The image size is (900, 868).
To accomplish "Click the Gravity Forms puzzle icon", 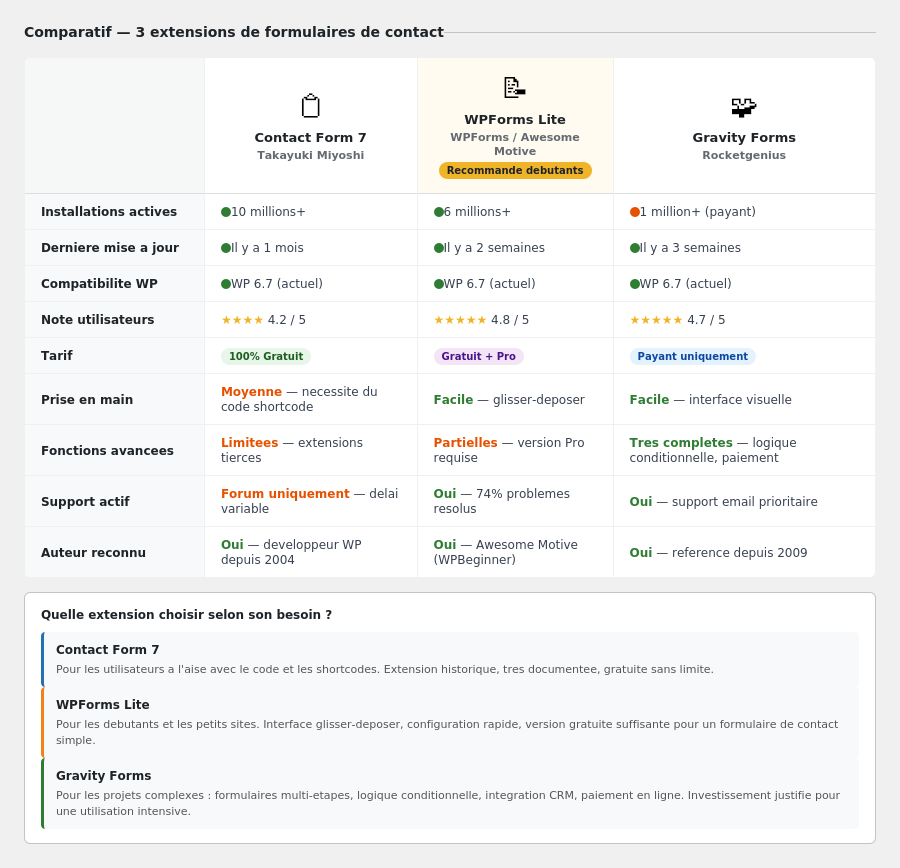I will (744, 107).
